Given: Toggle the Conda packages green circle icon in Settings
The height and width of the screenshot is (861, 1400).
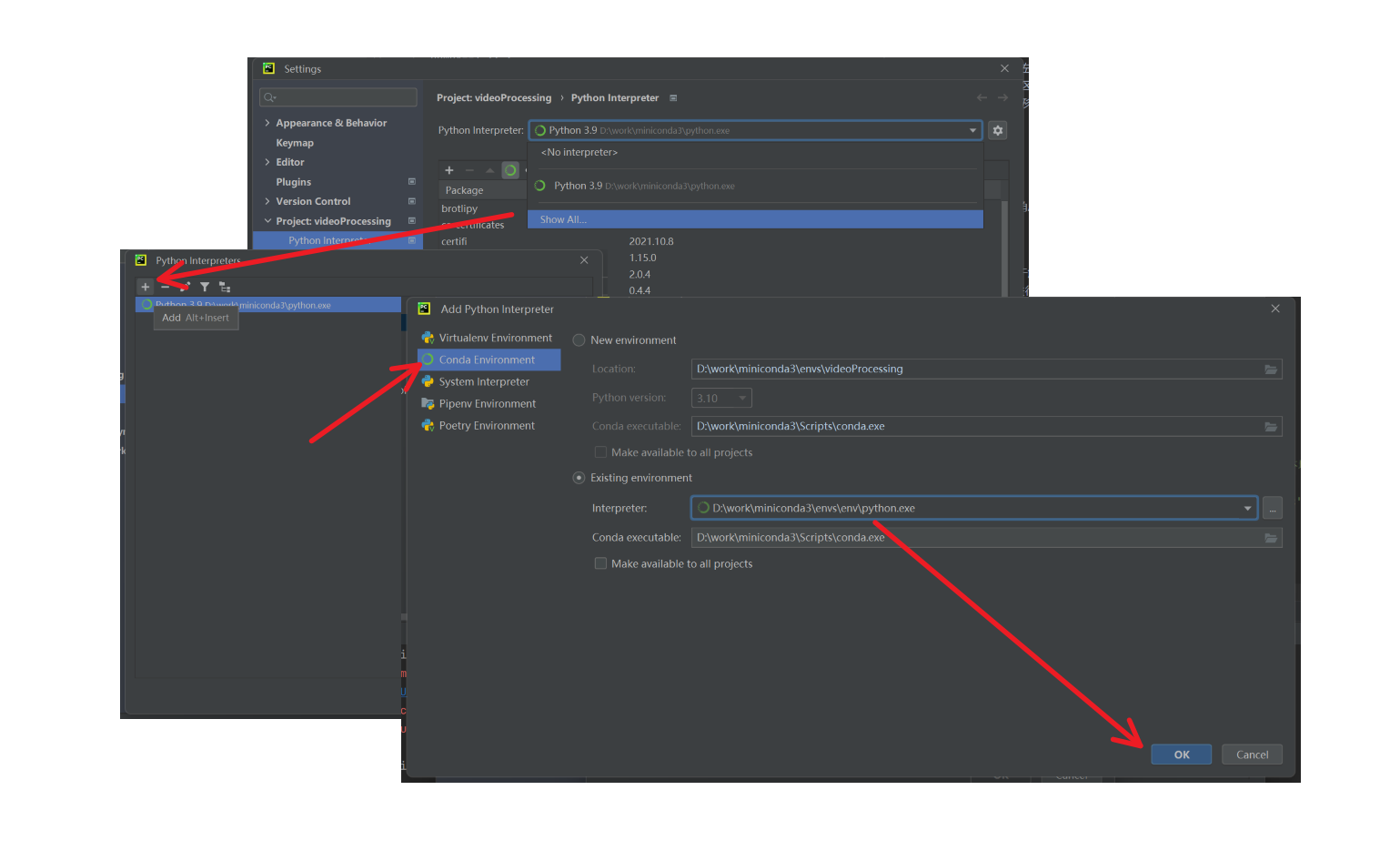Looking at the screenshot, I should (510, 170).
